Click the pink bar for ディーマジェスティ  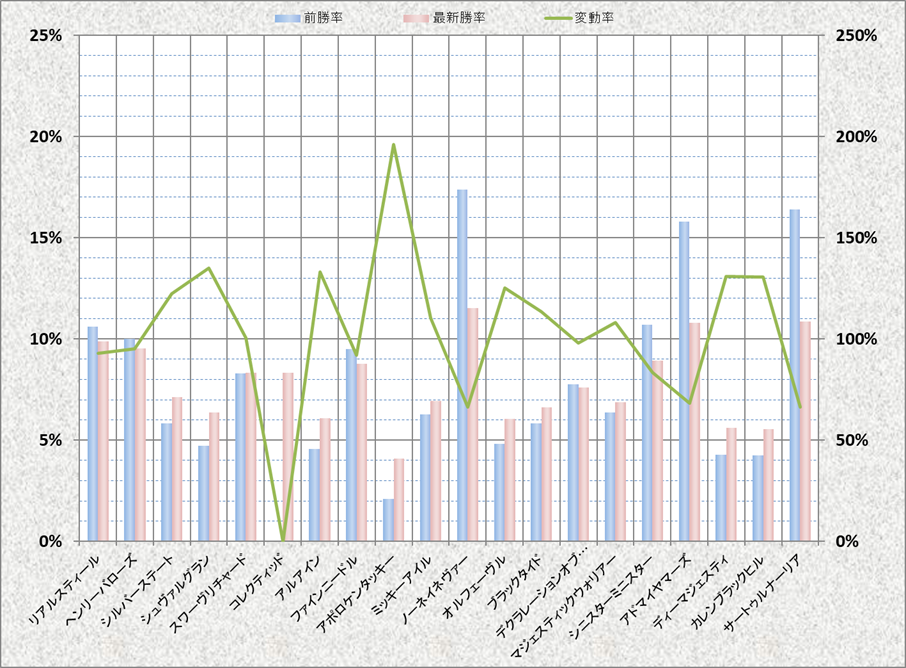point(731,484)
